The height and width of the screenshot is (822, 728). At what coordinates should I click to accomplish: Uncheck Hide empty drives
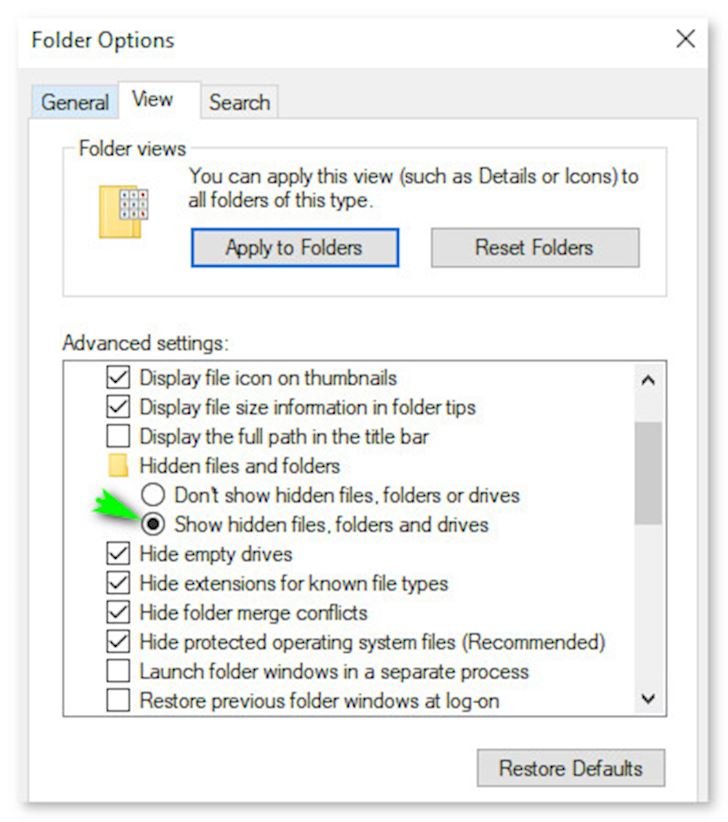119,554
